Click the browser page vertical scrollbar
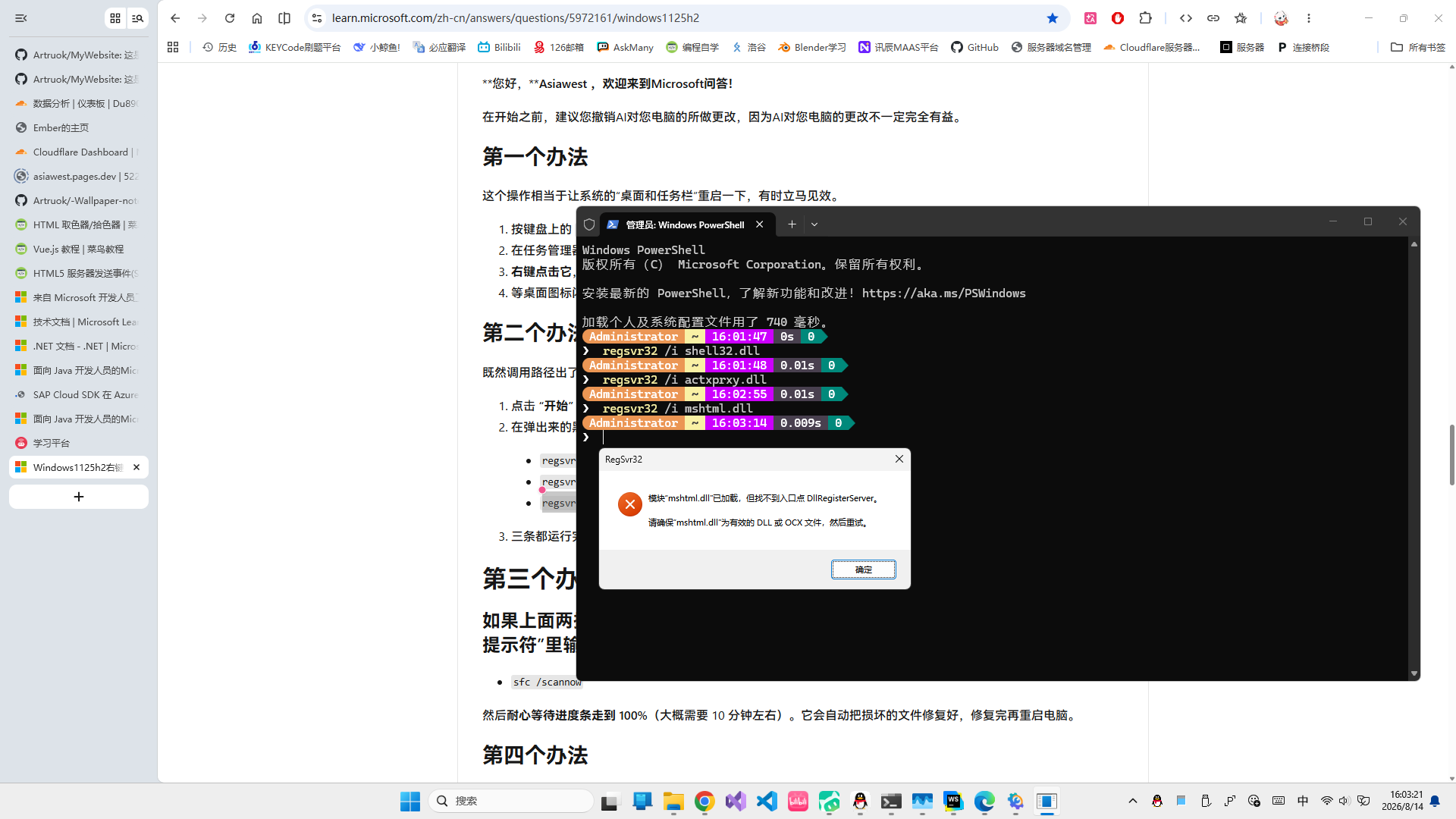 (1451, 455)
